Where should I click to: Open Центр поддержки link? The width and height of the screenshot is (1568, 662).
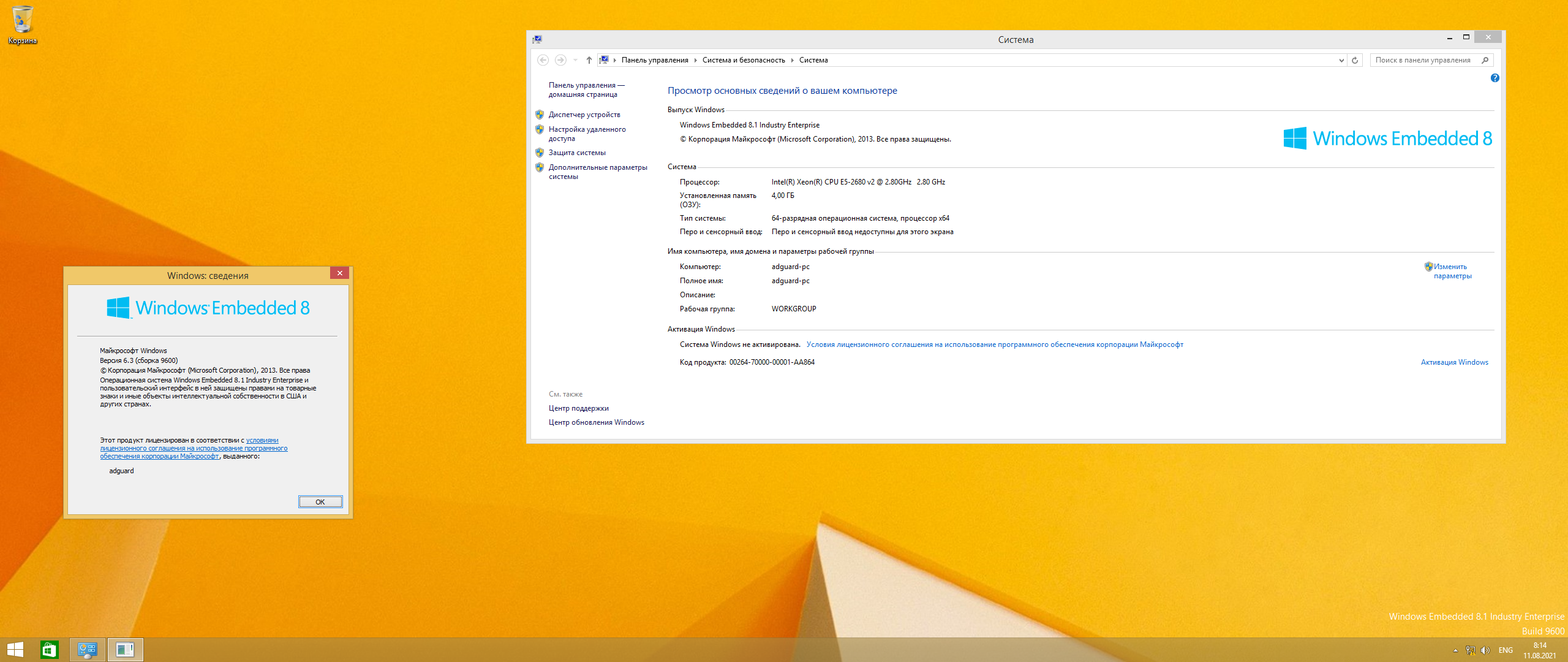point(578,408)
